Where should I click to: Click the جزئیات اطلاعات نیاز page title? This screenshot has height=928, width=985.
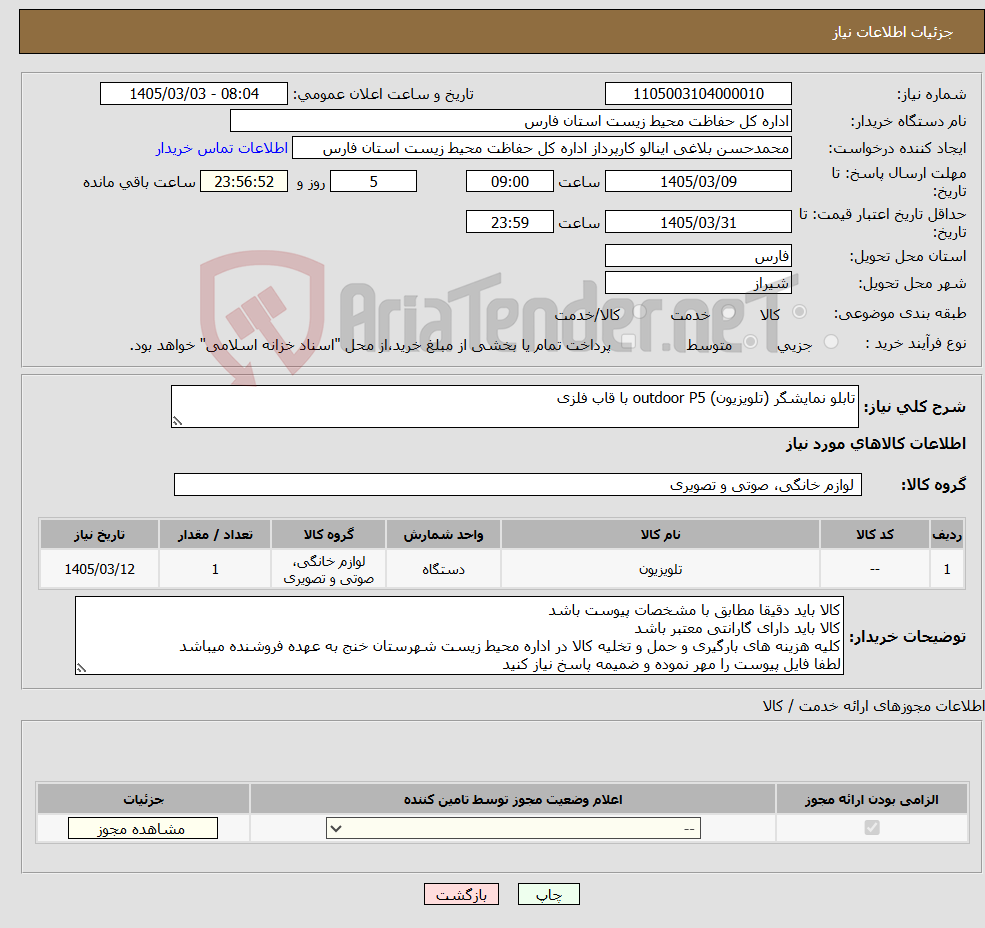click(x=893, y=32)
